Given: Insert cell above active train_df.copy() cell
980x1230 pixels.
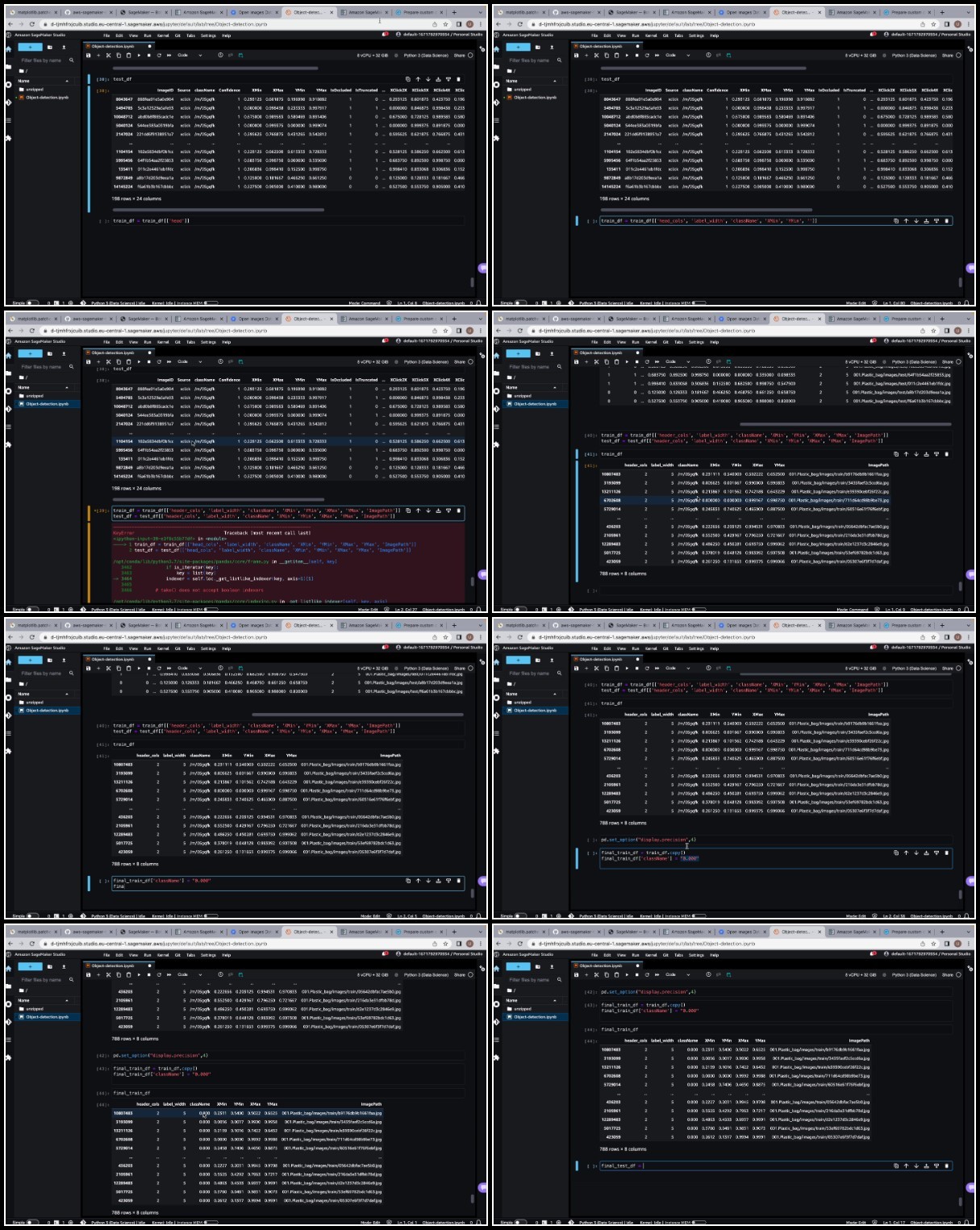Looking at the screenshot, I should [x=927, y=853].
